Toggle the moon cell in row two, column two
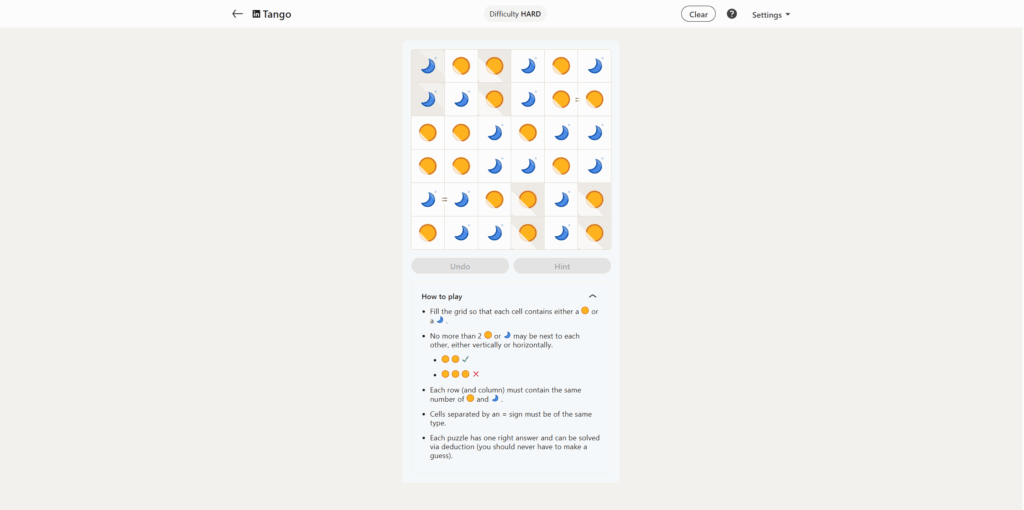The height and width of the screenshot is (510, 1024). (461, 99)
